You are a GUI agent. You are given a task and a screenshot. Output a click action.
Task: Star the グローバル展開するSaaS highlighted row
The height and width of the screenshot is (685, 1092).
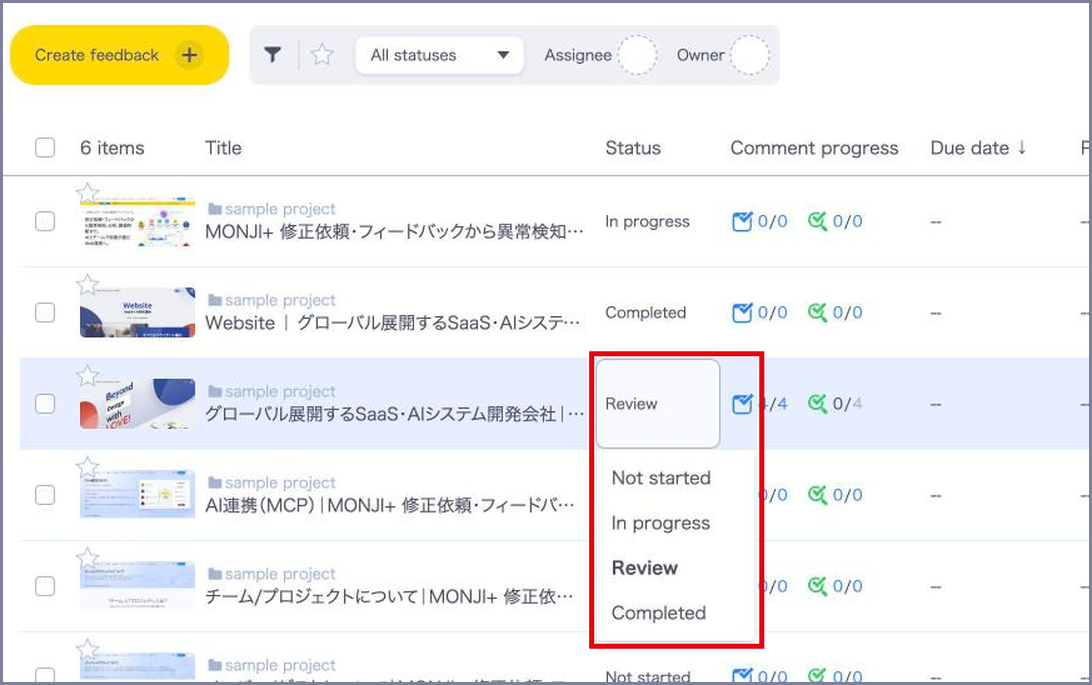coord(88,375)
